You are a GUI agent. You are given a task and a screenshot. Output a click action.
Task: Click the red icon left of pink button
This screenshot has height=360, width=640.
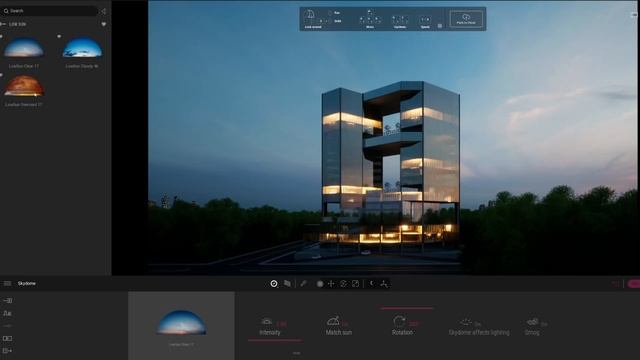point(616,284)
